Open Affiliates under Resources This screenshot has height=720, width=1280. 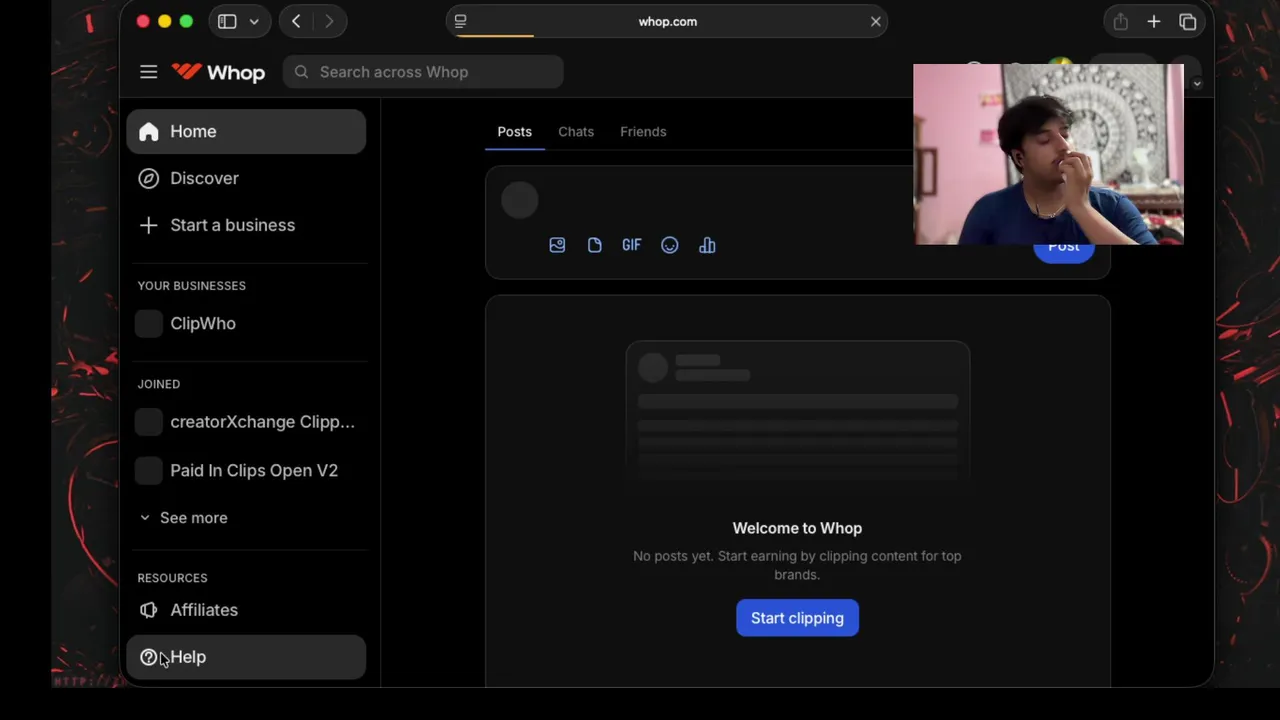point(246,610)
